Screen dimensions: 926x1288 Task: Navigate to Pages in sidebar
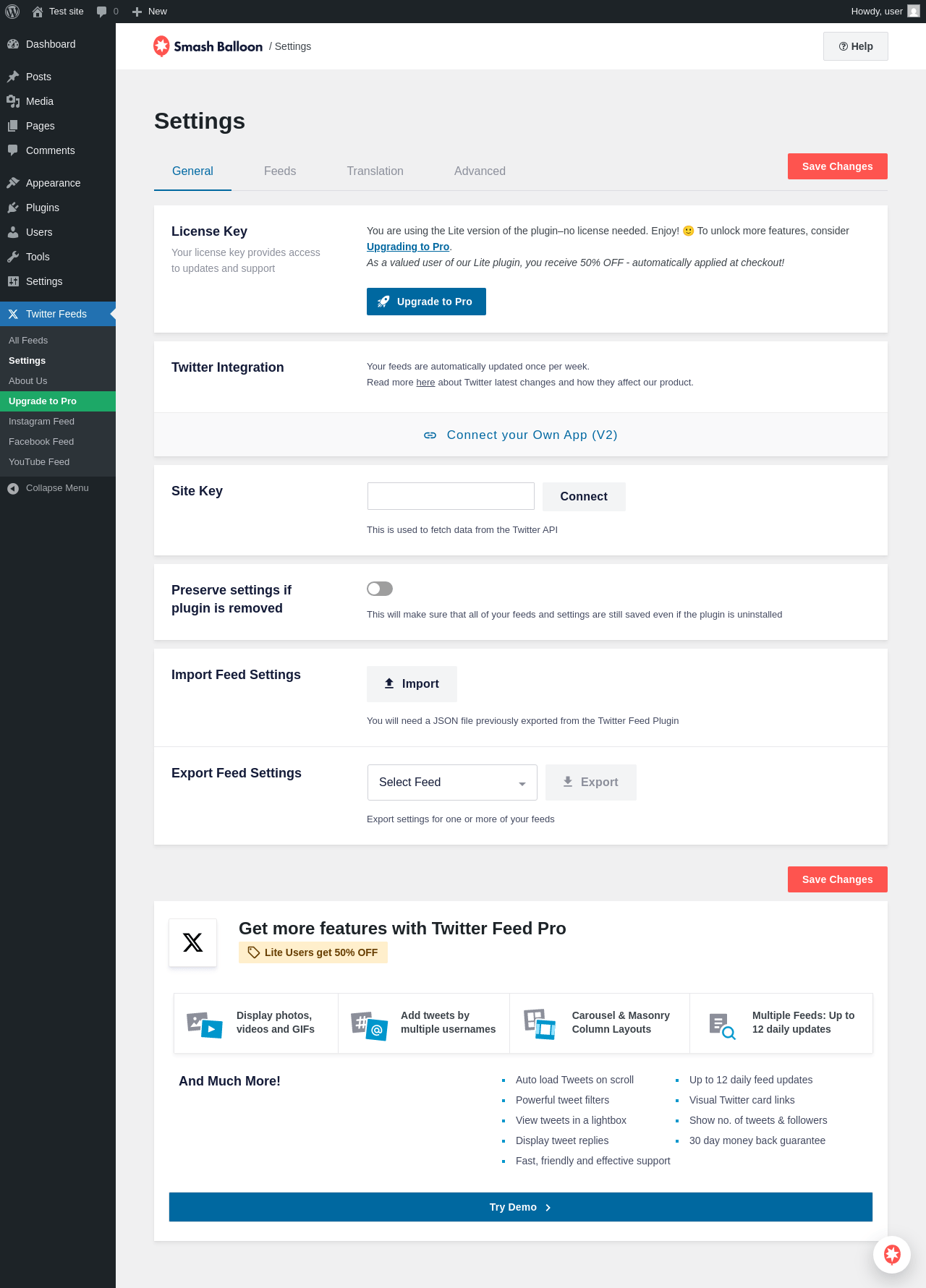click(x=58, y=126)
